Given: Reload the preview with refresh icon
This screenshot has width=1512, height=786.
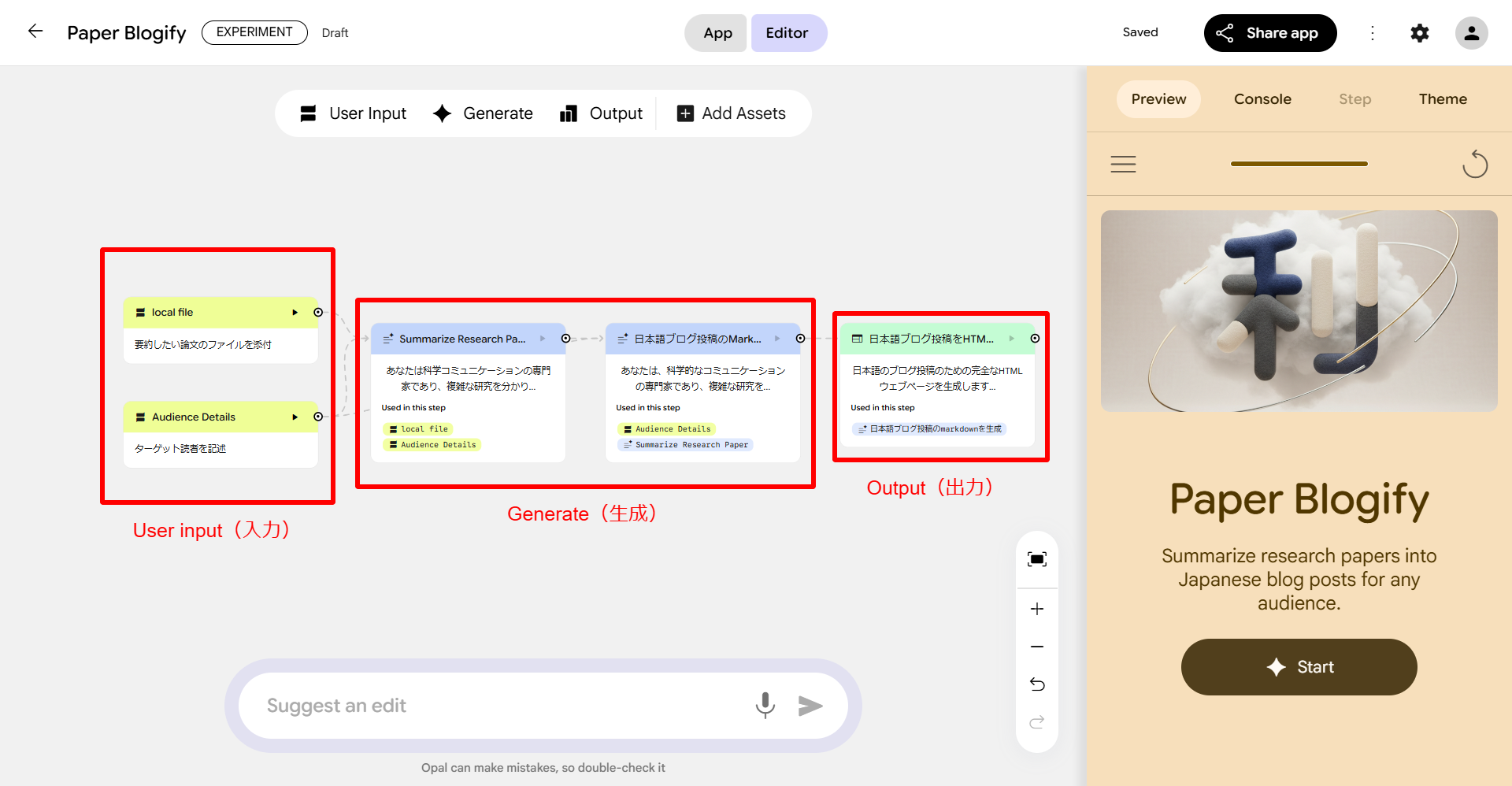Looking at the screenshot, I should click(x=1474, y=164).
